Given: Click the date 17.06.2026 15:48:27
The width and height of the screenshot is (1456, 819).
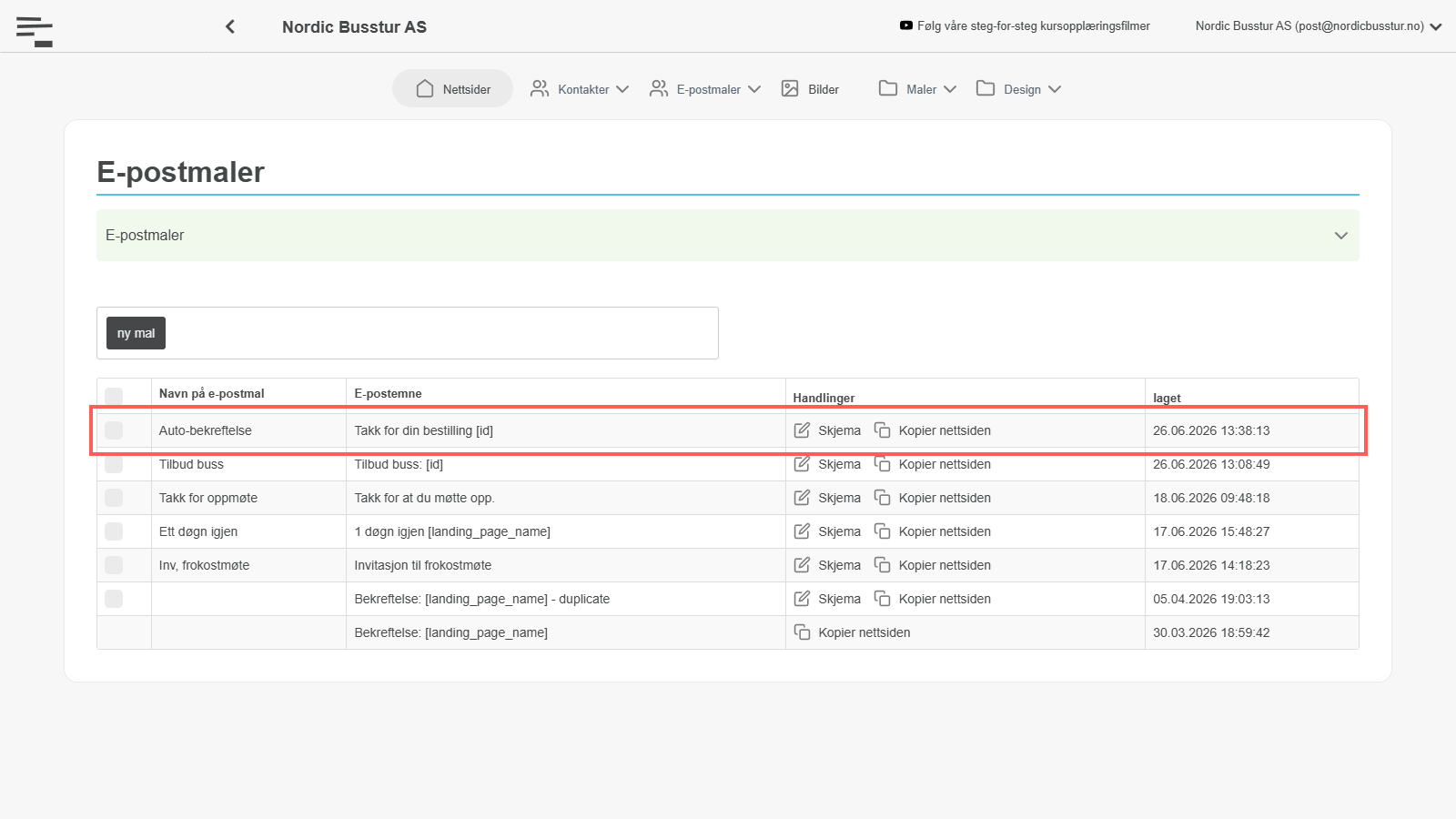Looking at the screenshot, I should [x=1211, y=531].
